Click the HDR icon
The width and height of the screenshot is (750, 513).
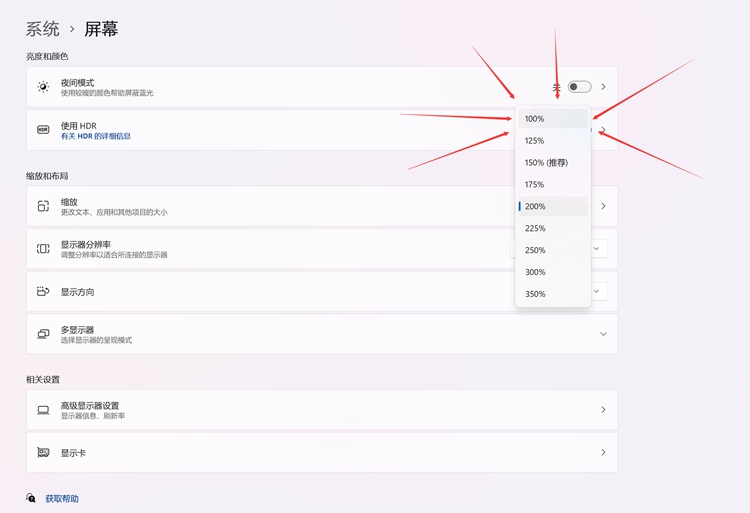pyautogui.click(x=43, y=130)
